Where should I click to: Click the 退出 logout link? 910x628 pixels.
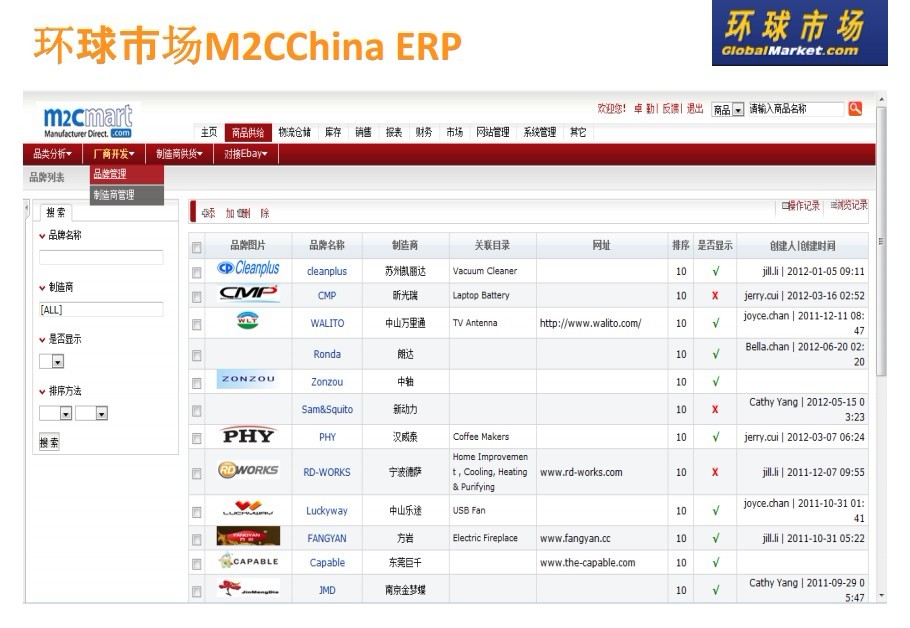[695, 109]
